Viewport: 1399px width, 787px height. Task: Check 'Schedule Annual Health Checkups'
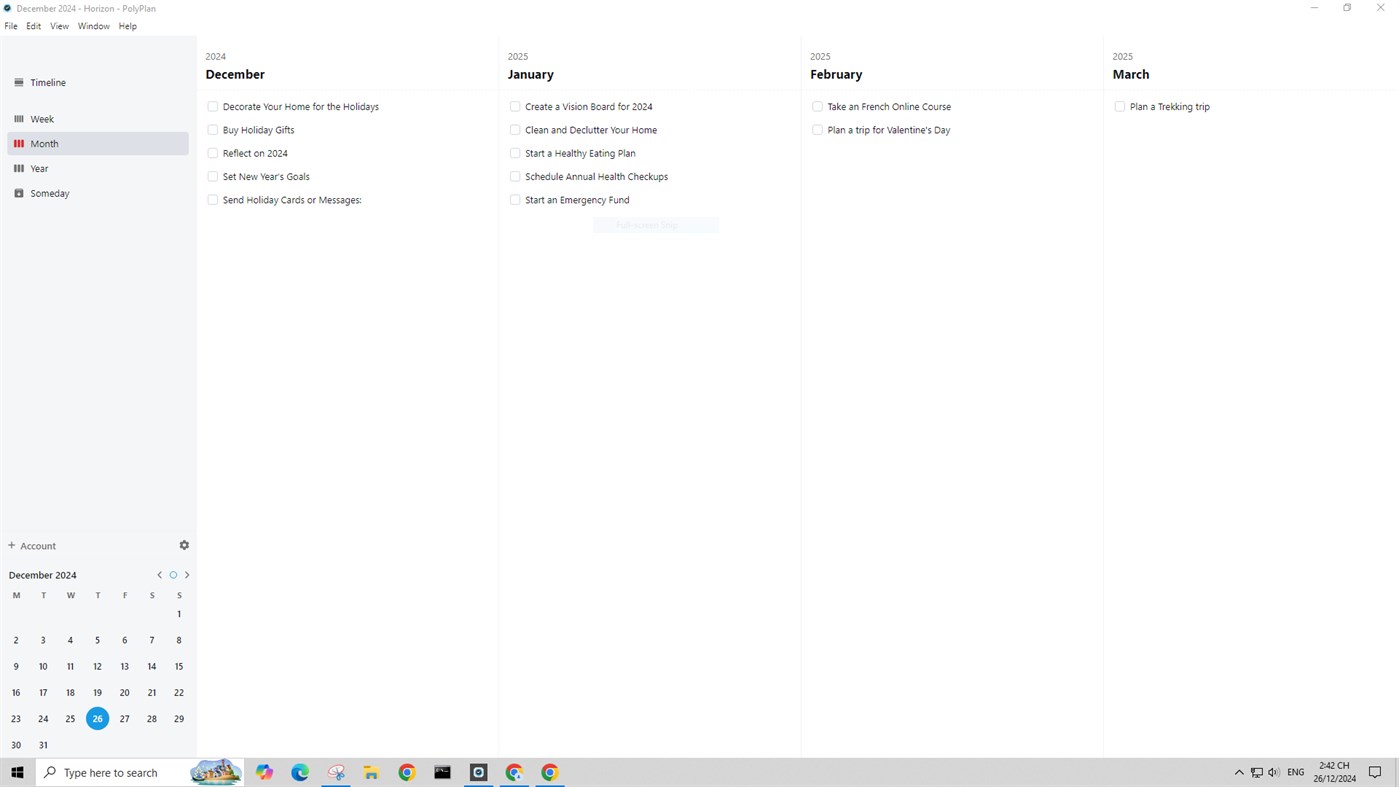(515, 177)
